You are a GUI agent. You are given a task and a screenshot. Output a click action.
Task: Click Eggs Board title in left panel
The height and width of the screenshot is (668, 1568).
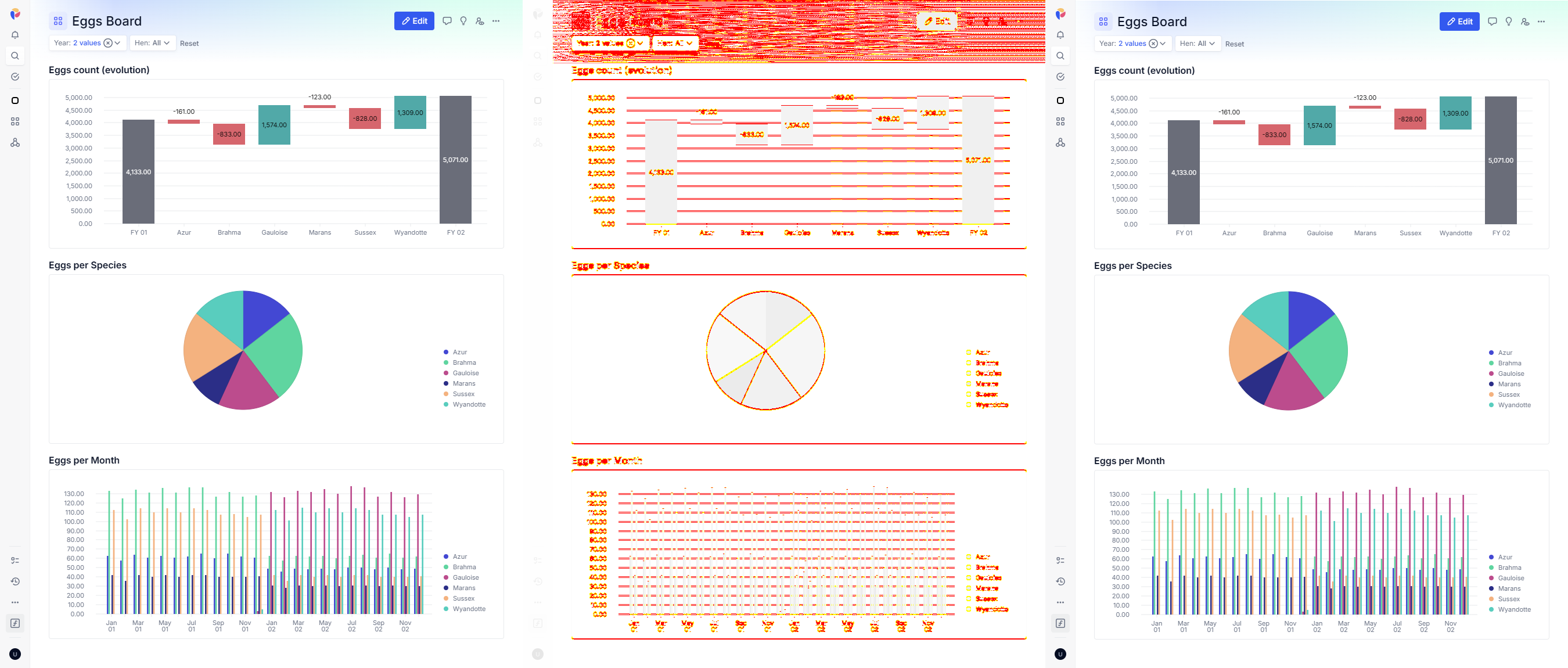tap(106, 21)
